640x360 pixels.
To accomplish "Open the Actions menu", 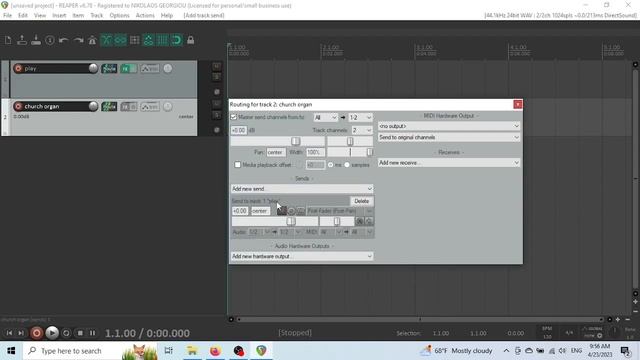I will [145, 16].
